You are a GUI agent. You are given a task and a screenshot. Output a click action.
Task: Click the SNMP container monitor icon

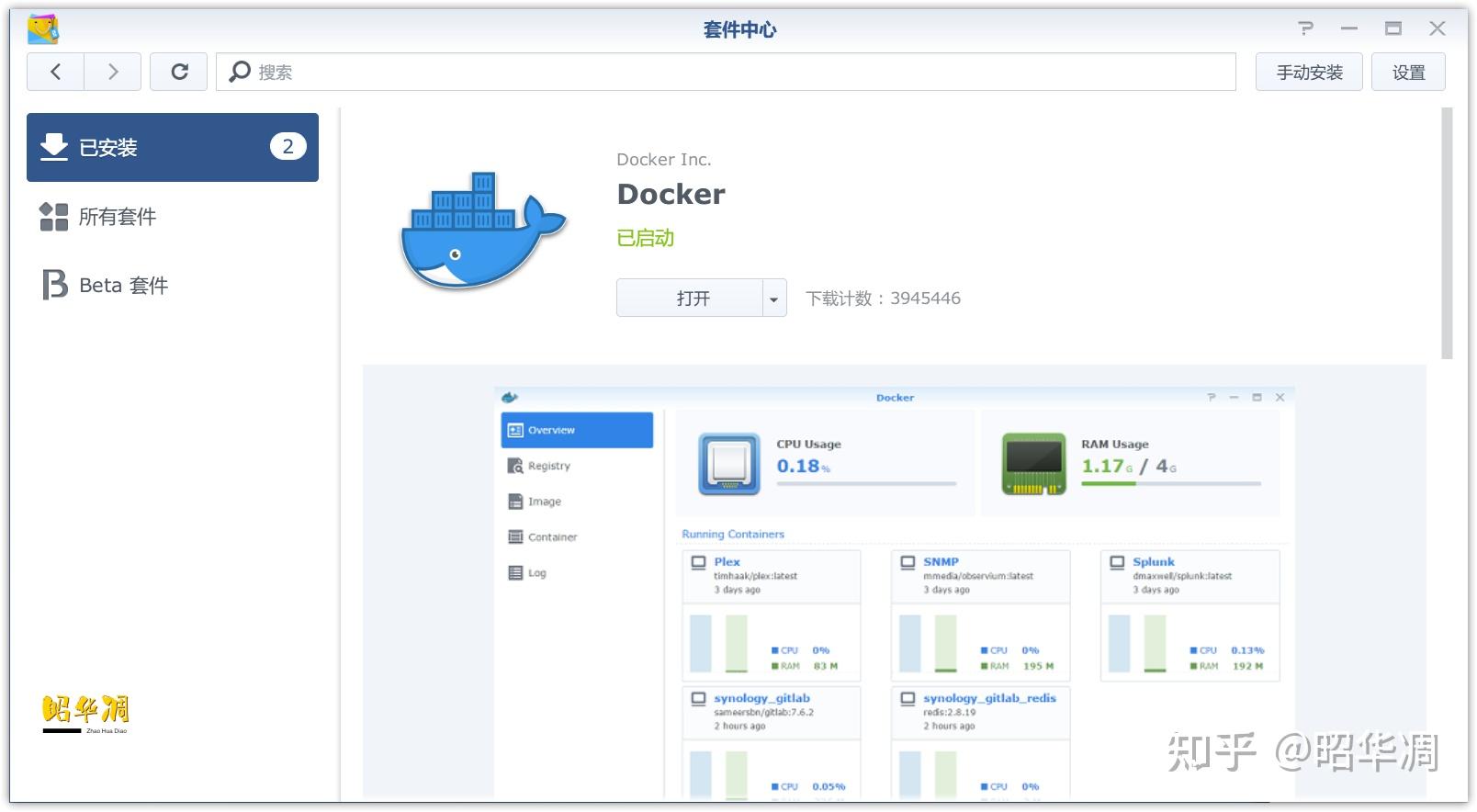(908, 562)
